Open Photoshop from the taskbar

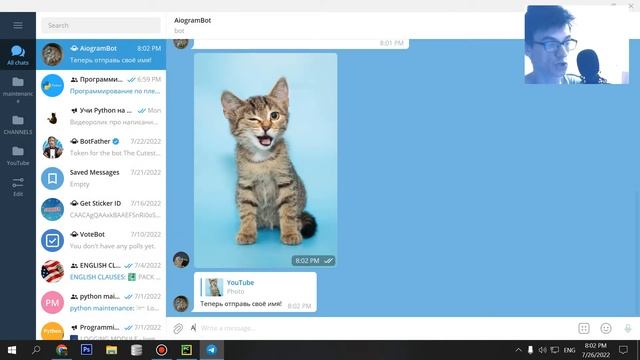[87, 350]
